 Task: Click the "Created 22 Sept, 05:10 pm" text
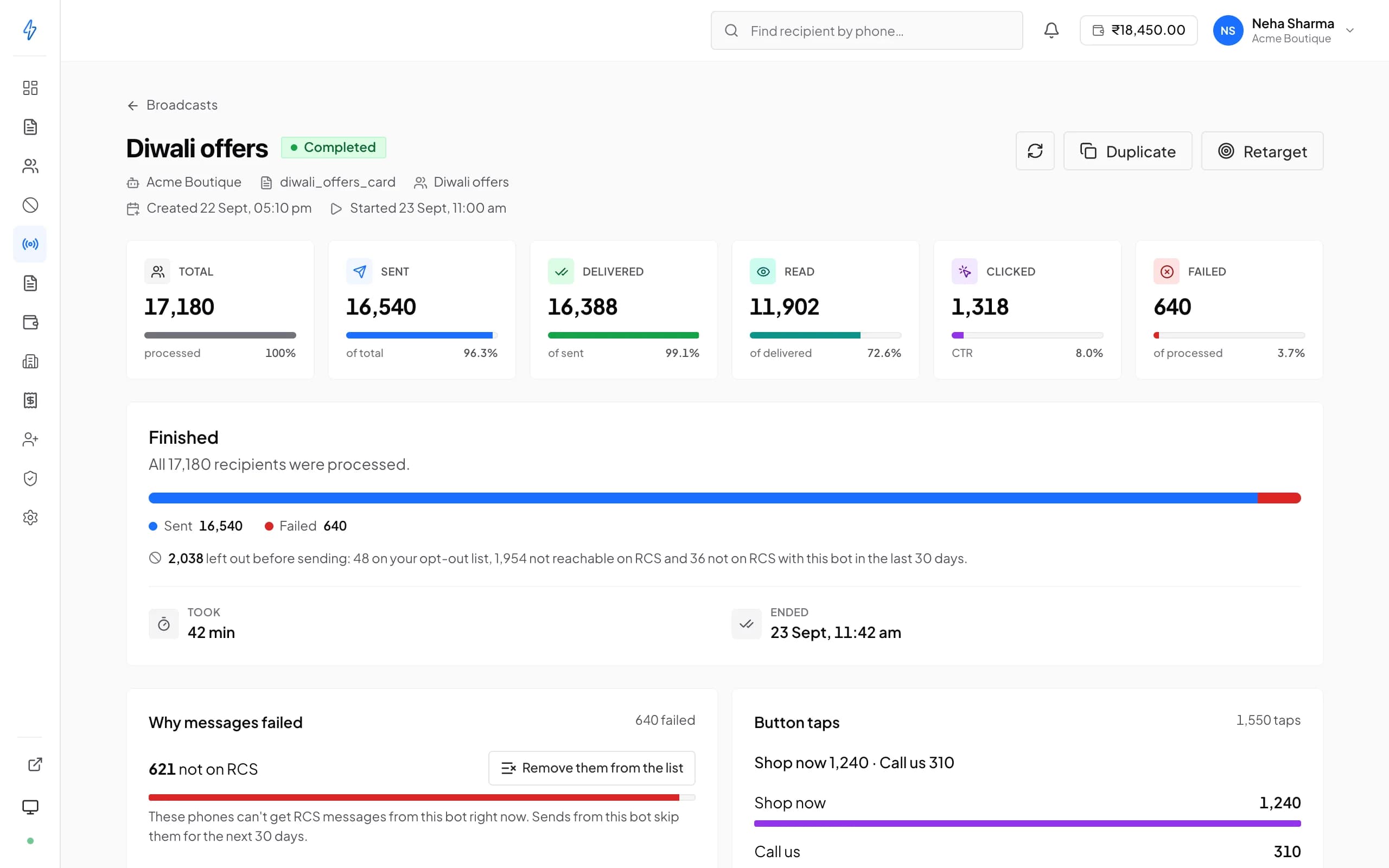229,208
